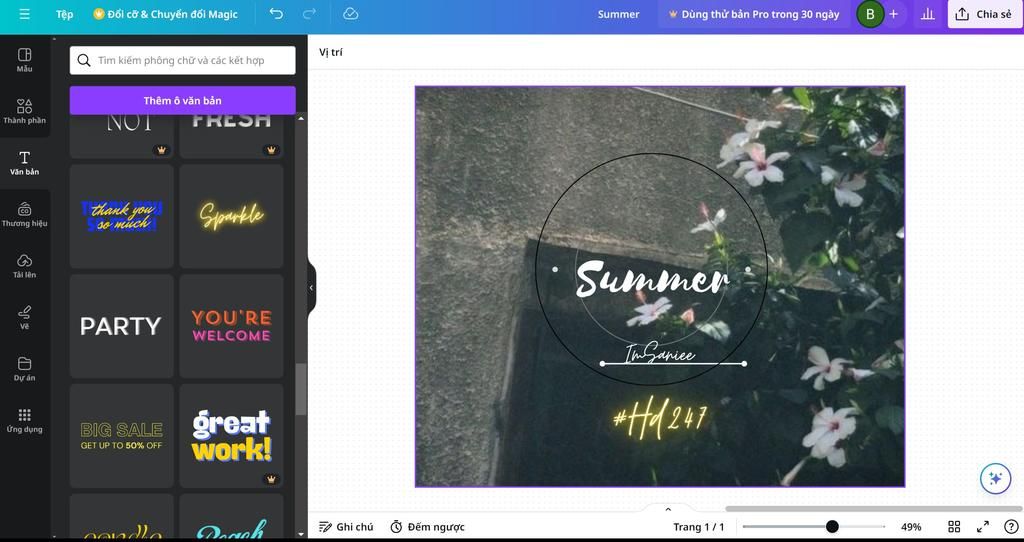The width and height of the screenshot is (1024, 542).
Task: Choose the NOT text template
Action: pos(121,136)
